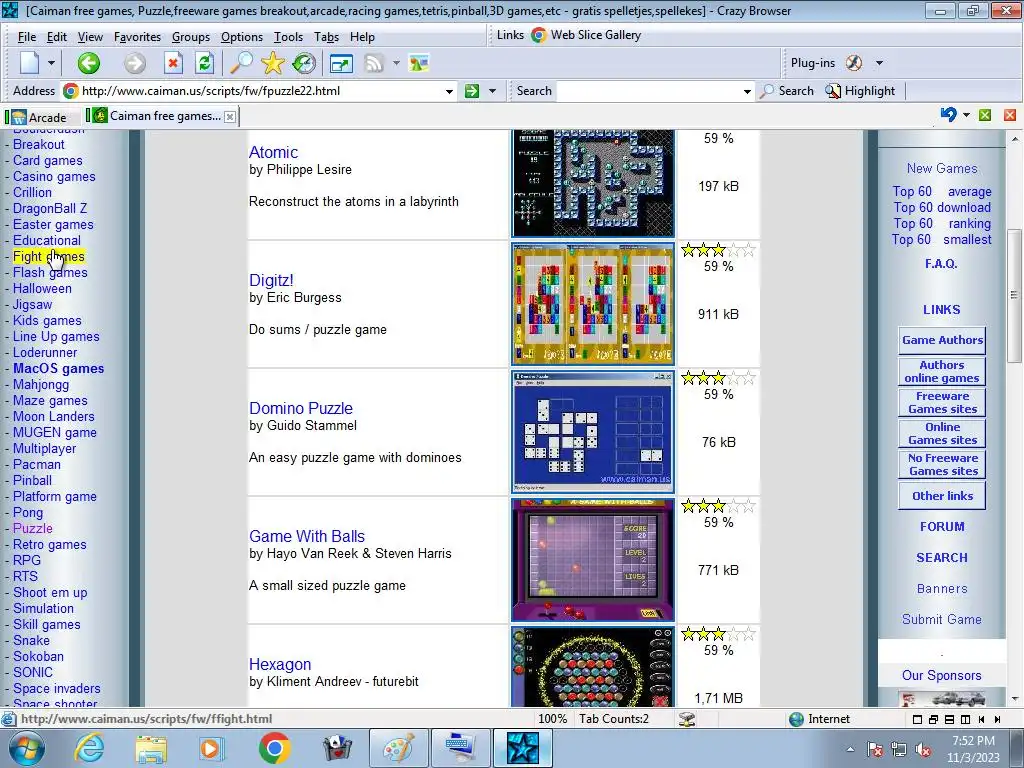Open the RSS feed dropdown arrow
The height and width of the screenshot is (768, 1024).
coord(396,63)
